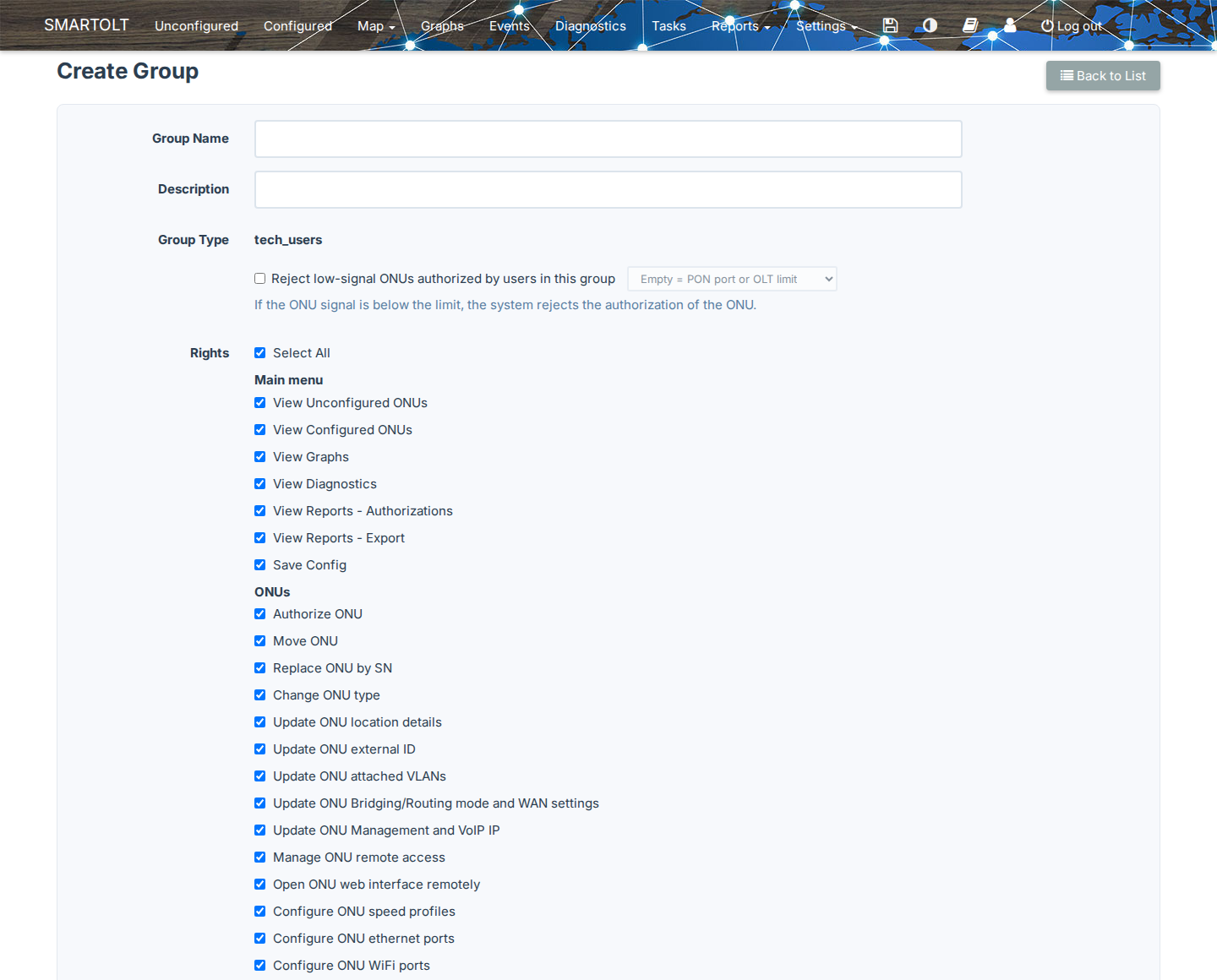1217x980 pixels.
Task: Toggle Manage ONU remote access checkbox
Action: [260, 857]
